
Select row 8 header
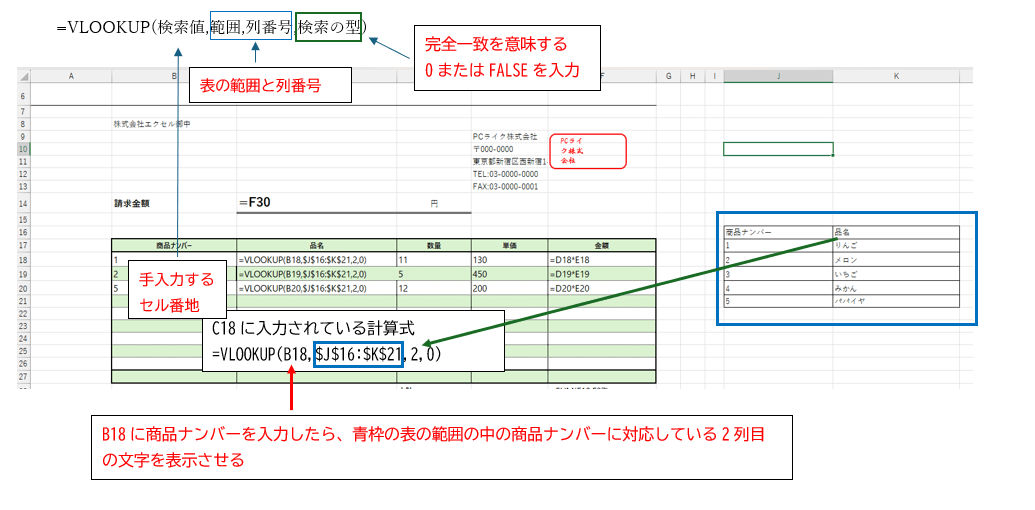pos(24,124)
